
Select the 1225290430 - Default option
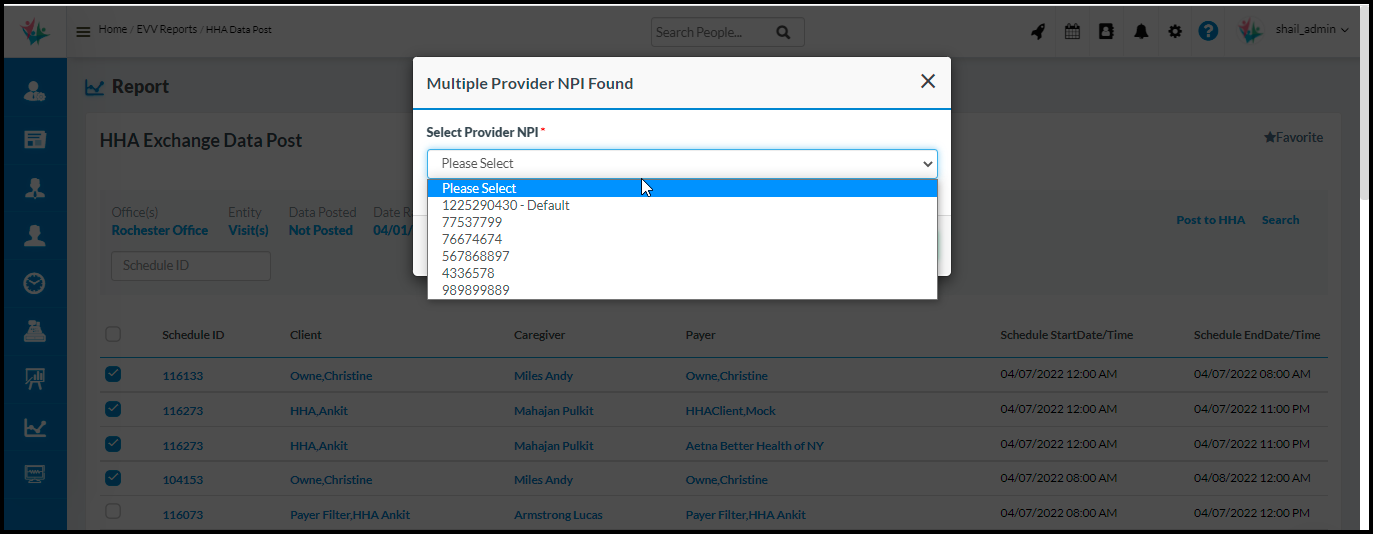505,205
